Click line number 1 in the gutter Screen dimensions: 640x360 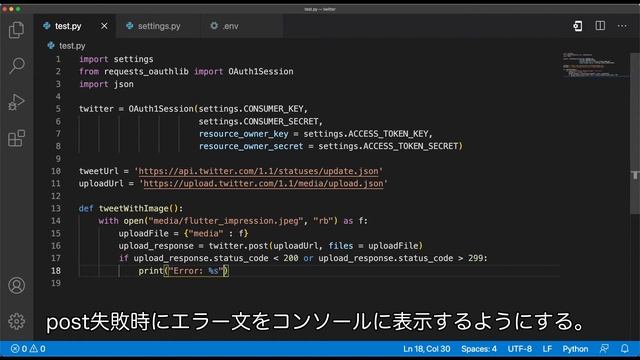(x=58, y=59)
